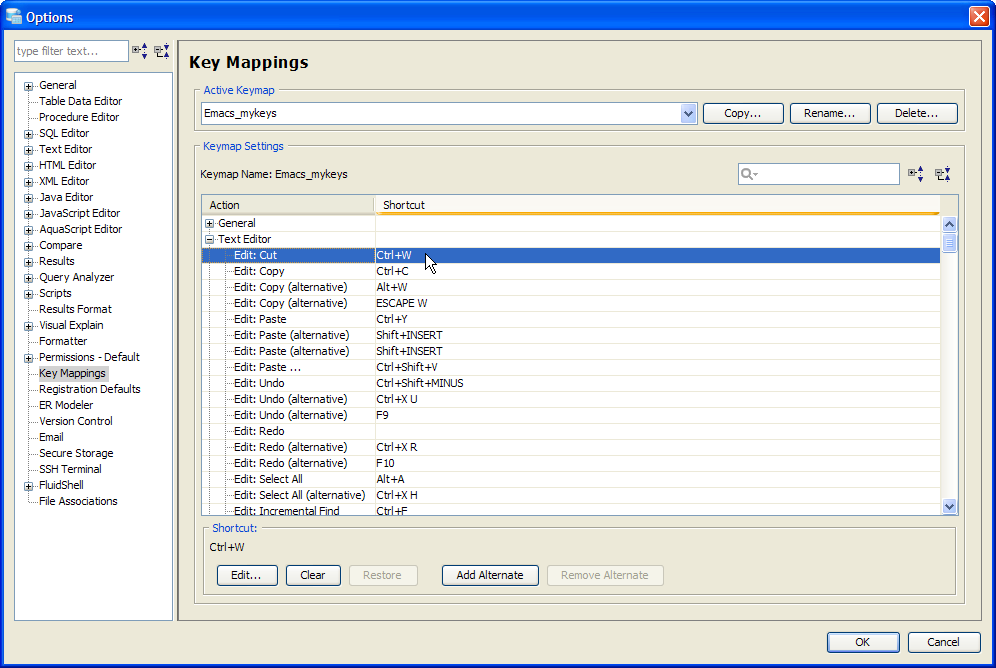This screenshot has height=668, width=996.
Task: Expand the Permissions - Default node
Action: pyautogui.click(x=29, y=358)
